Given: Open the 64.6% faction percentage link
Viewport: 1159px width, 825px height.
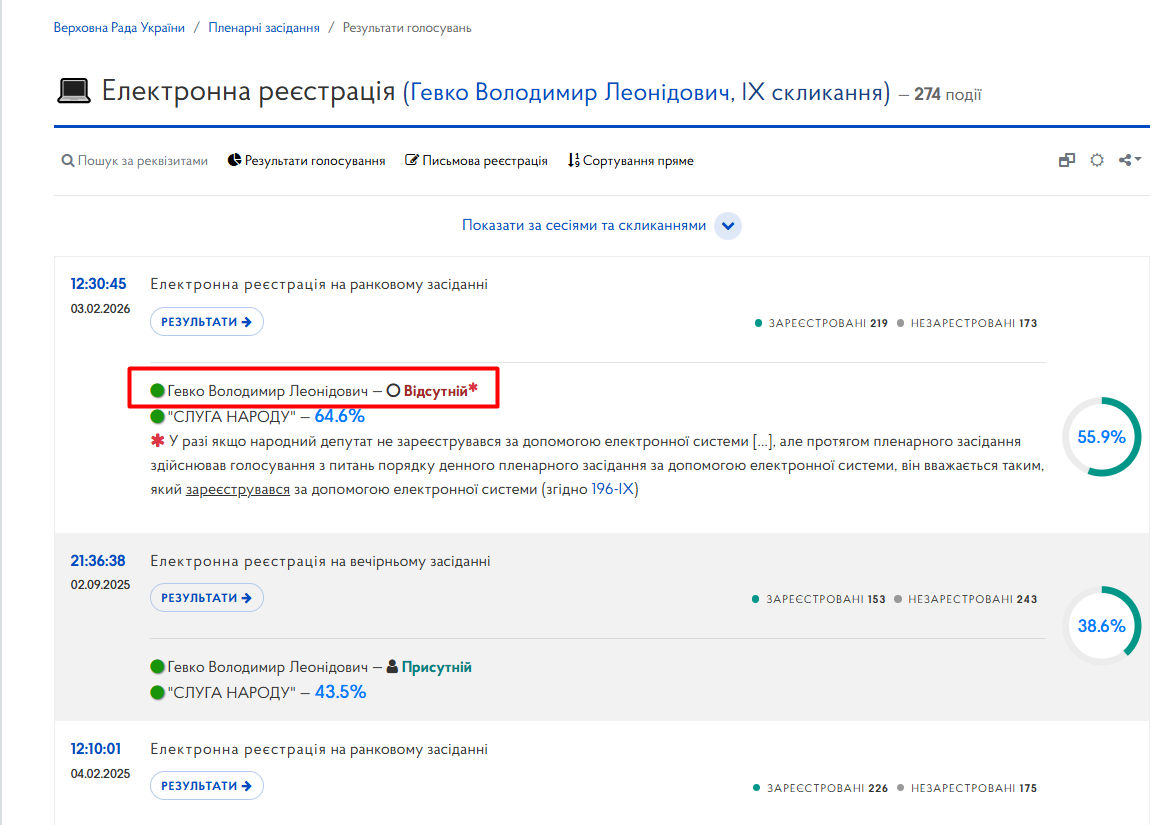Looking at the screenshot, I should coord(339,416).
